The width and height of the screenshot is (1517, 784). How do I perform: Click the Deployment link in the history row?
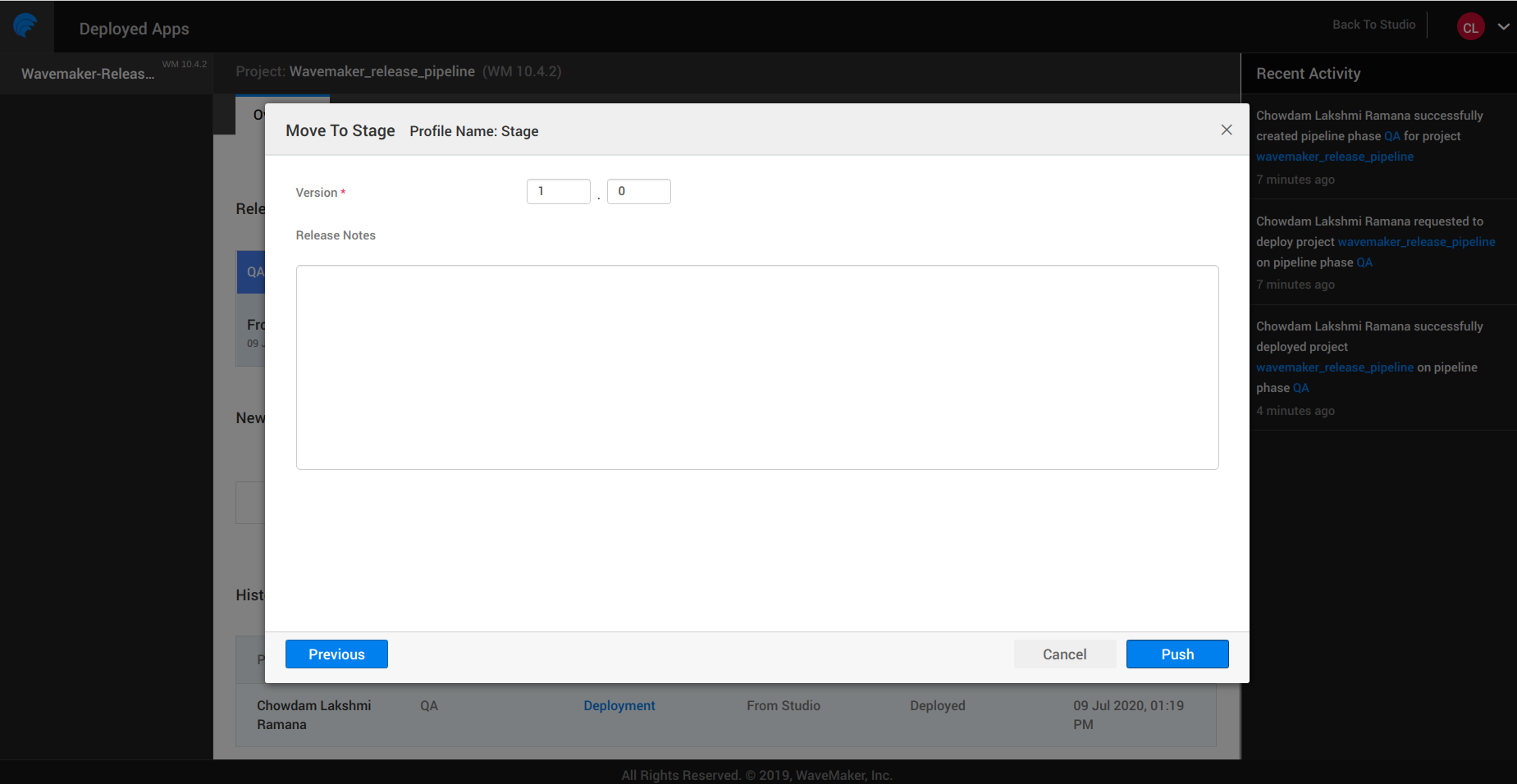pos(619,705)
